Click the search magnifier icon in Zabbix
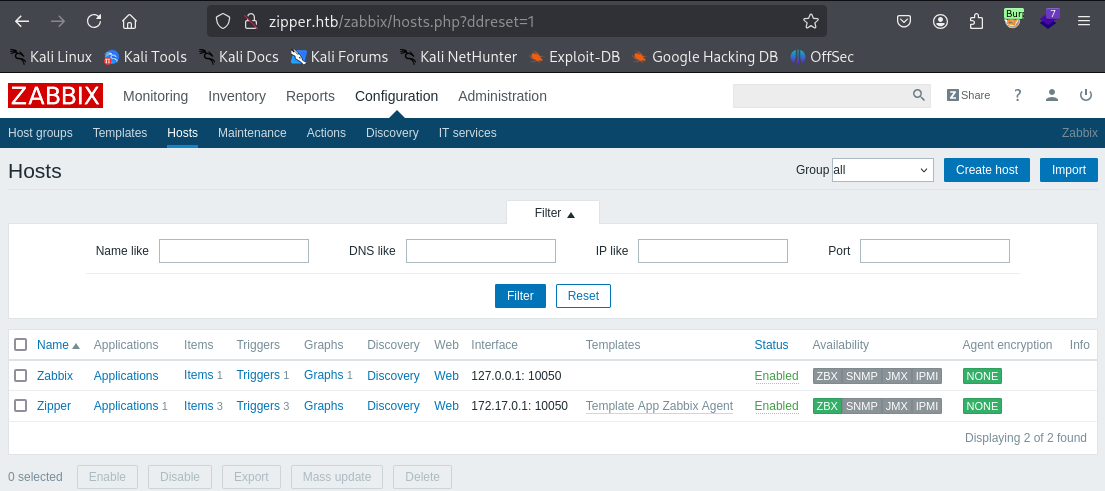The width and height of the screenshot is (1105, 491). (918, 95)
